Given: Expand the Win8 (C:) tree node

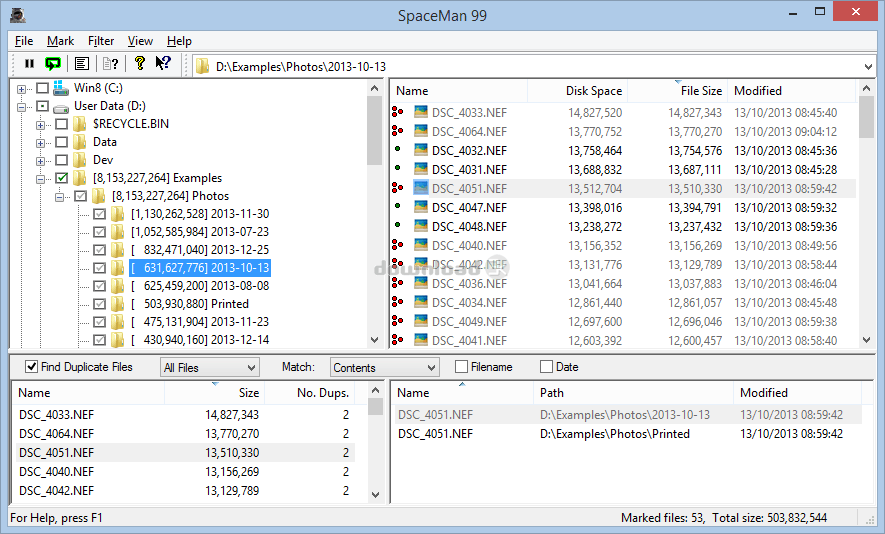Looking at the screenshot, I should [x=22, y=88].
